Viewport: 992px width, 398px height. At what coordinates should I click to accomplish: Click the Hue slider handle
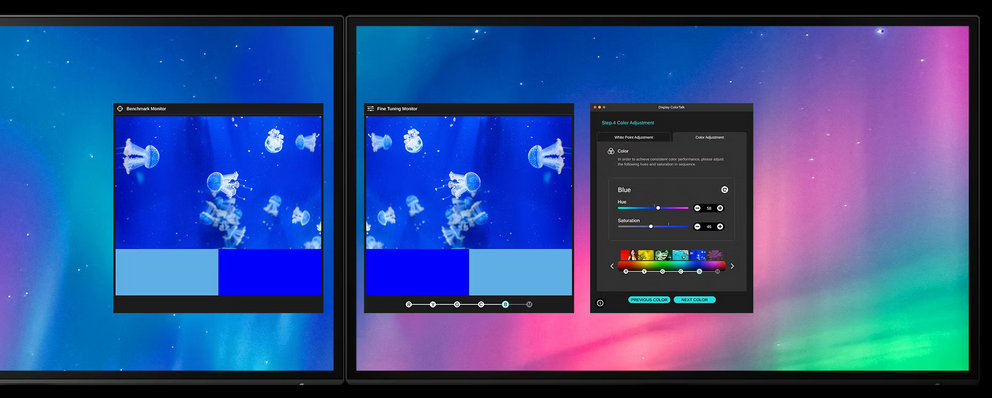tap(658, 208)
